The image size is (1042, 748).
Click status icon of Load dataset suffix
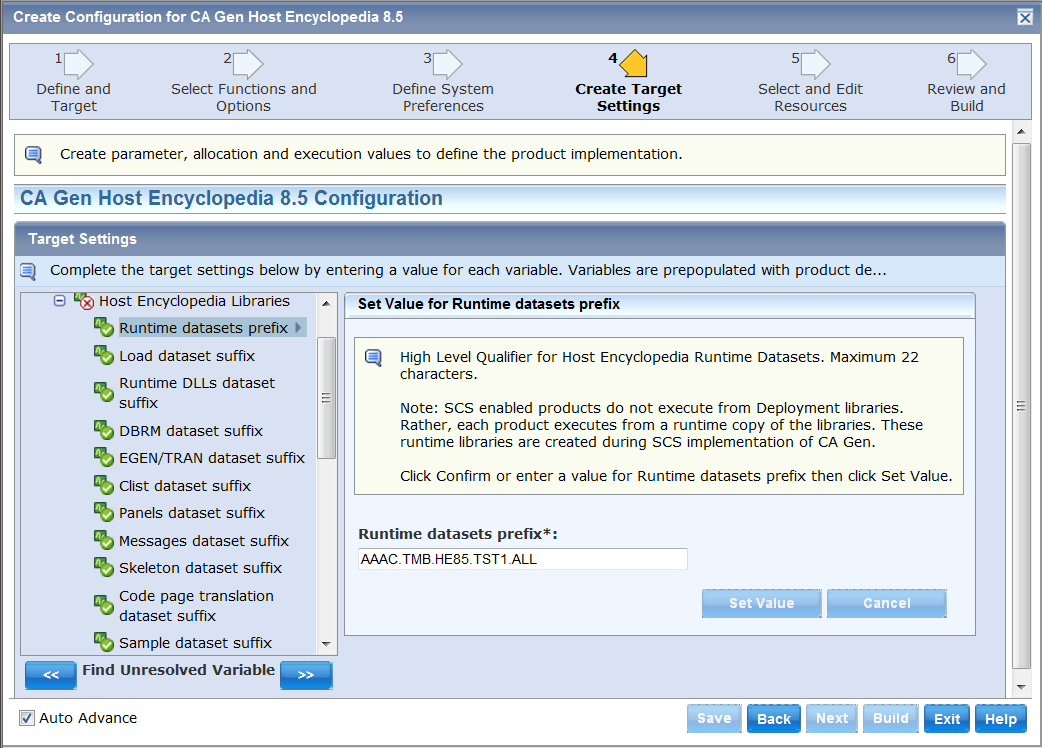(x=104, y=355)
